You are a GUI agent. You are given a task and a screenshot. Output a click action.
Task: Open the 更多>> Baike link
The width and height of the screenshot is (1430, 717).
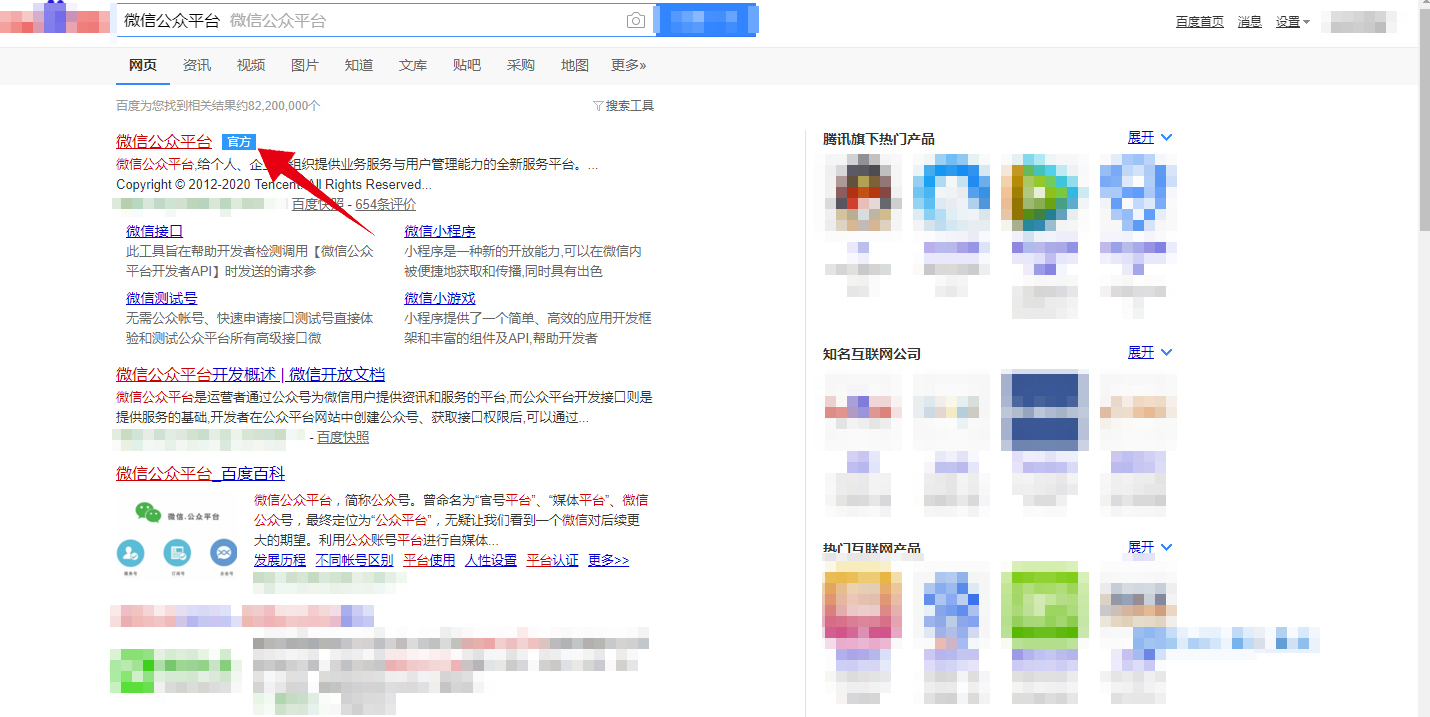click(609, 560)
